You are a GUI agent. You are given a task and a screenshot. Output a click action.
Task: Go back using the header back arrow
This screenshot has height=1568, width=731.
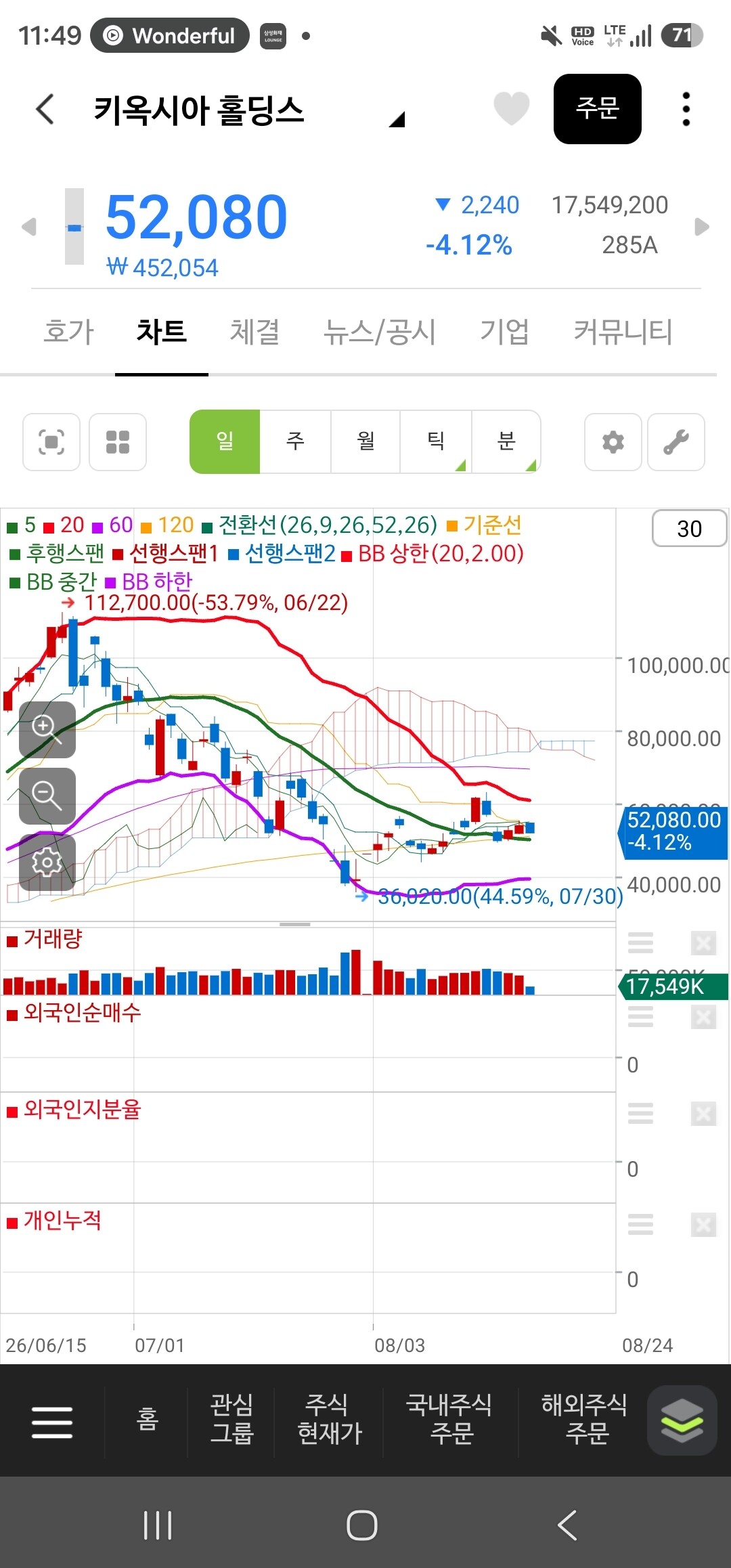[45, 109]
